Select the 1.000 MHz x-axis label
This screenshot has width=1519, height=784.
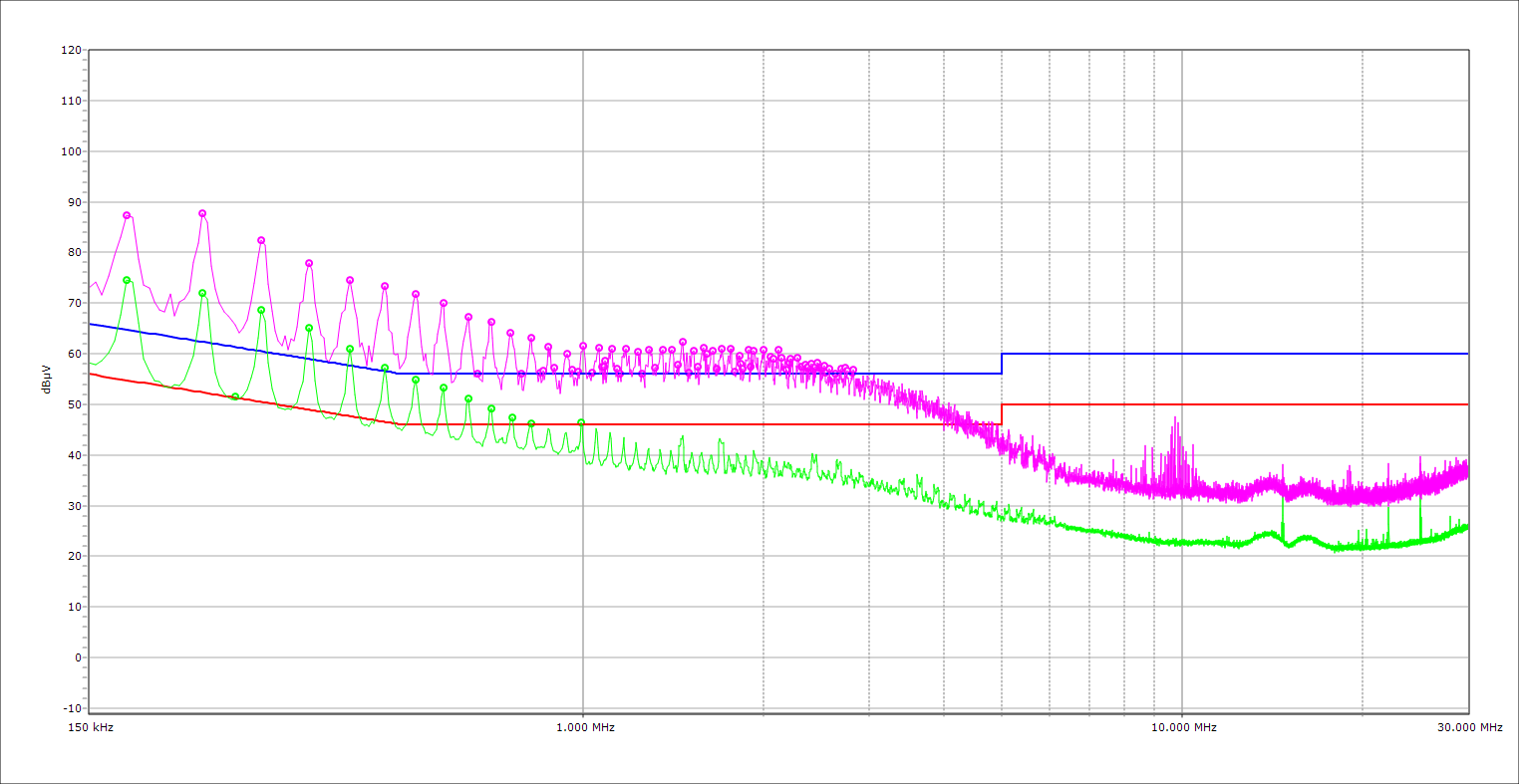(585, 727)
